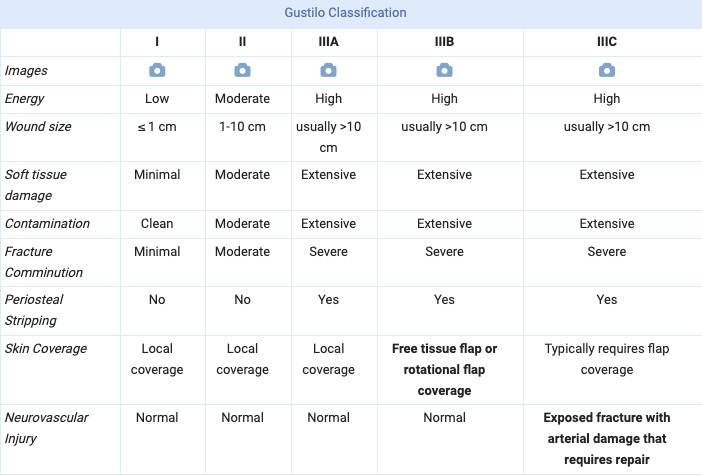Click the Contamination row label
This screenshot has width=702, height=476.
(47, 223)
